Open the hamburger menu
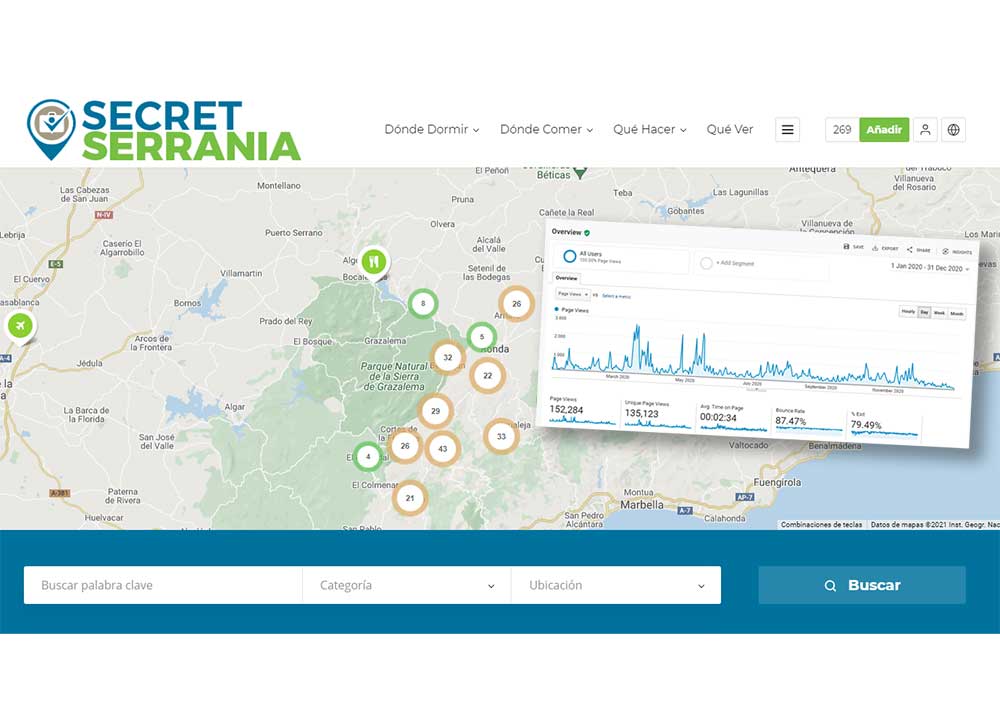The width and height of the screenshot is (1000, 725). [x=788, y=130]
